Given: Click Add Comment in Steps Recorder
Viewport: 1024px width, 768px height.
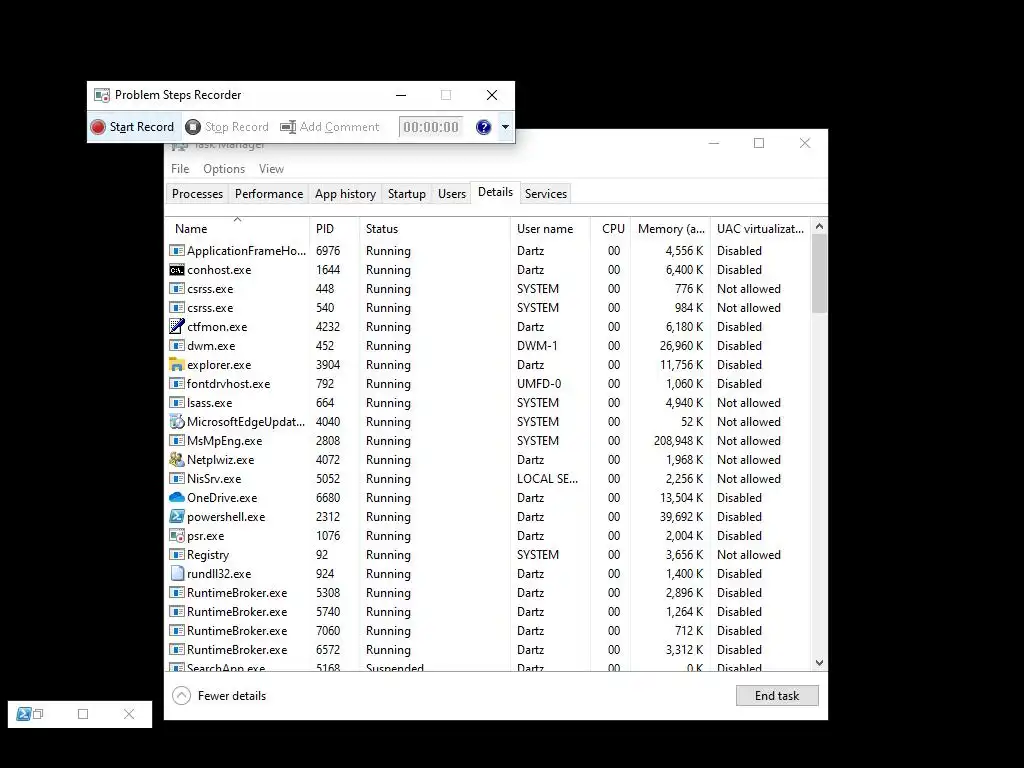Looking at the screenshot, I should (330, 127).
